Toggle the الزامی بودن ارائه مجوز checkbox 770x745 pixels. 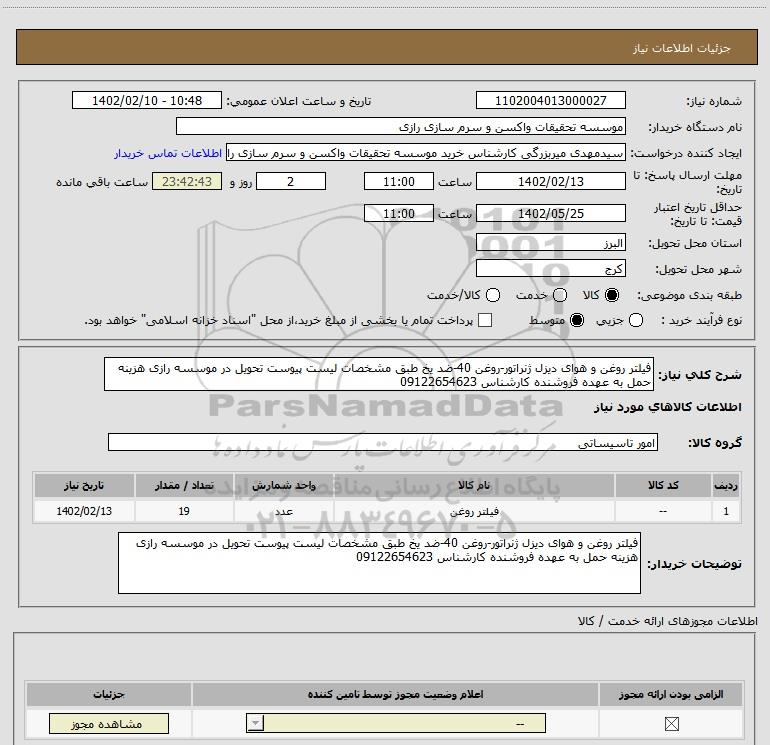point(671,723)
